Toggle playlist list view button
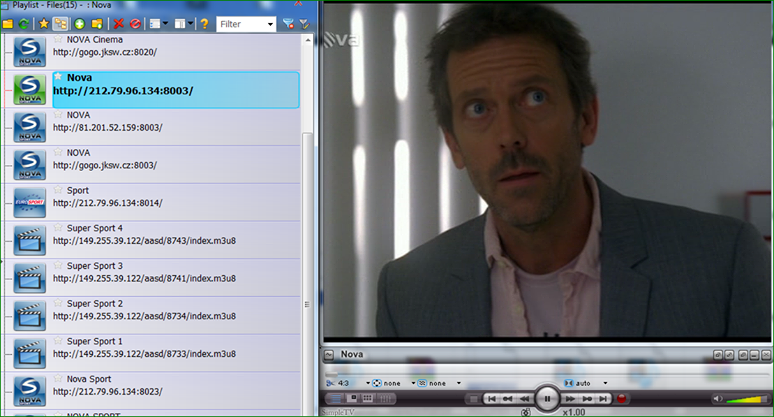 336,398
